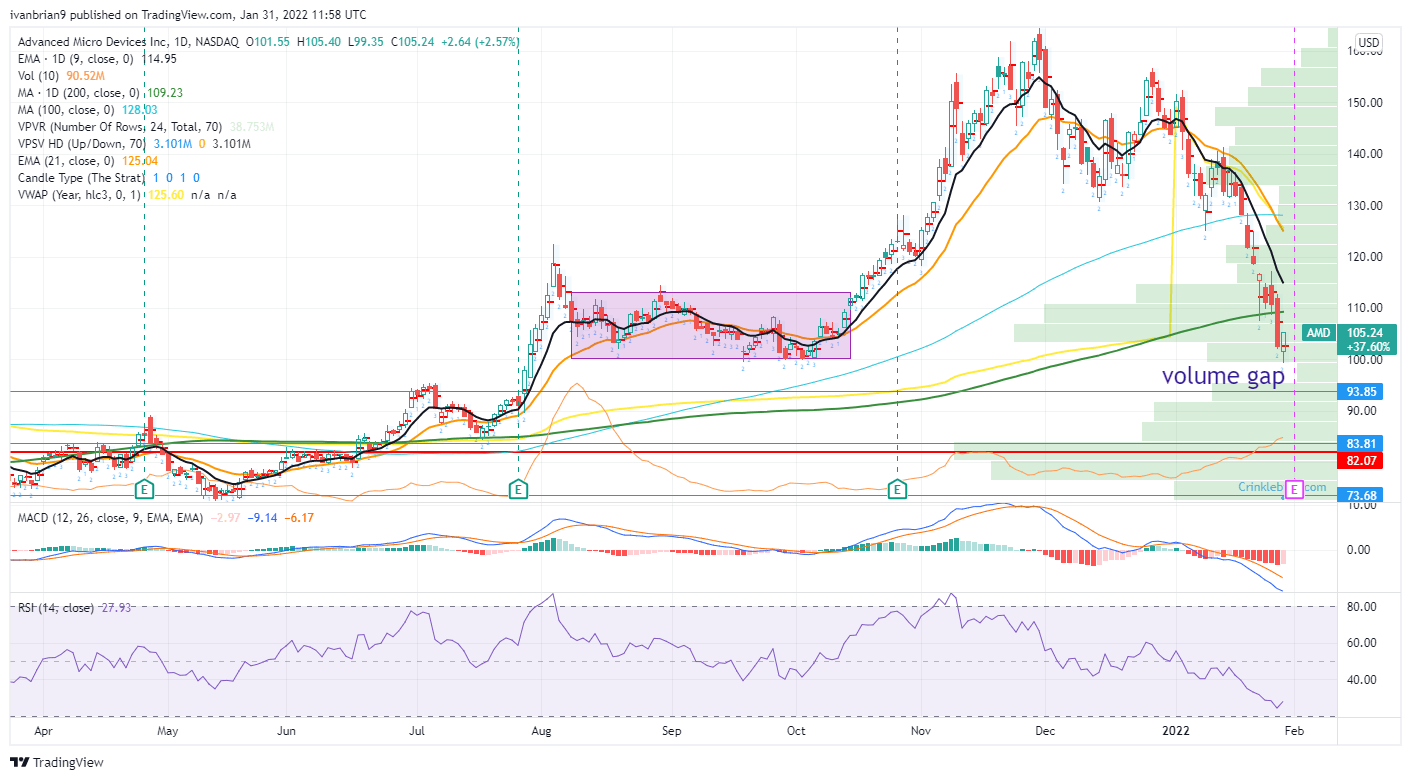Click the Sep label on time axis
This screenshot has width=1411, height=780.
(672, 732)
